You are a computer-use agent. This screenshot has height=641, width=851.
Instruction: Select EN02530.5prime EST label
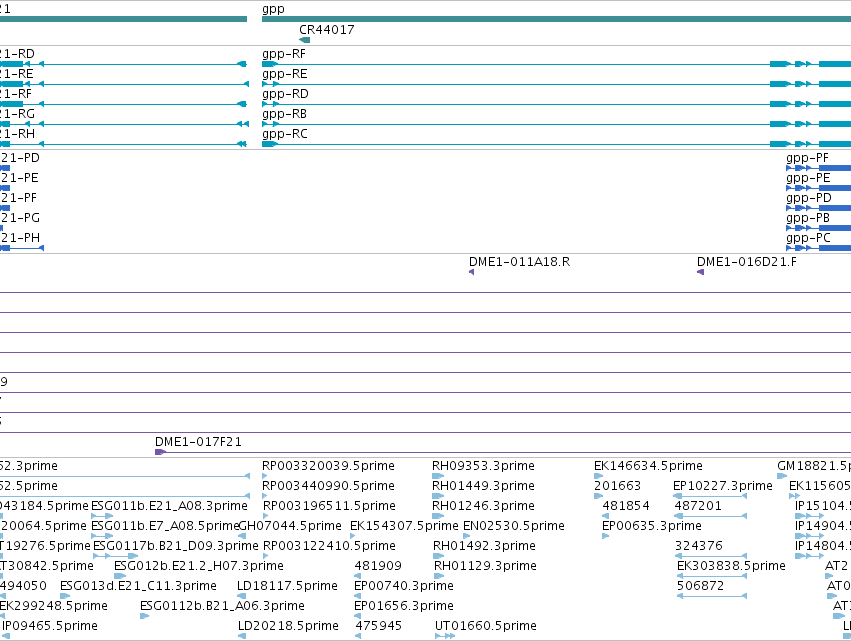click(x=513, y=526)
